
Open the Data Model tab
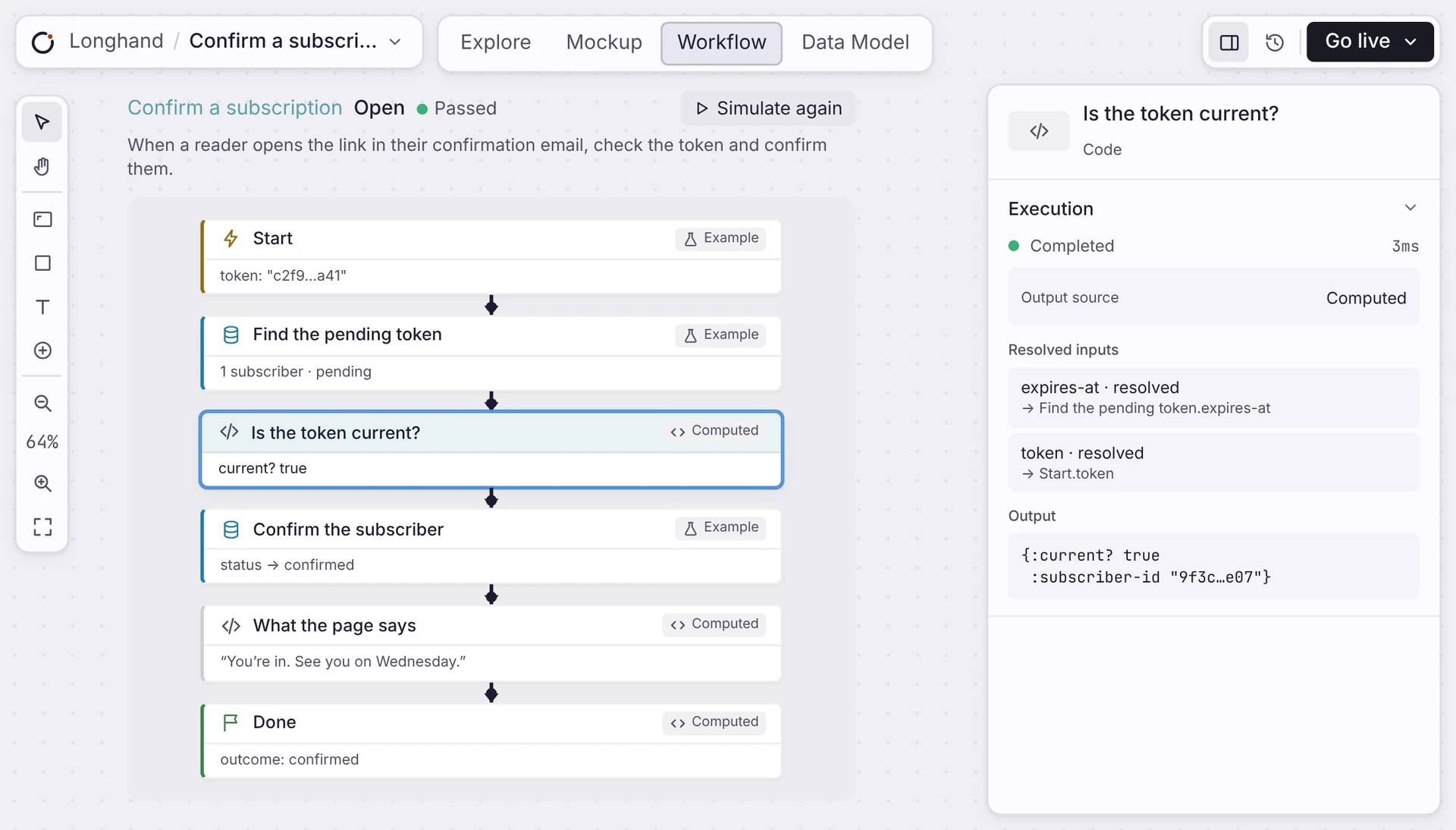[x=855, y=42]
